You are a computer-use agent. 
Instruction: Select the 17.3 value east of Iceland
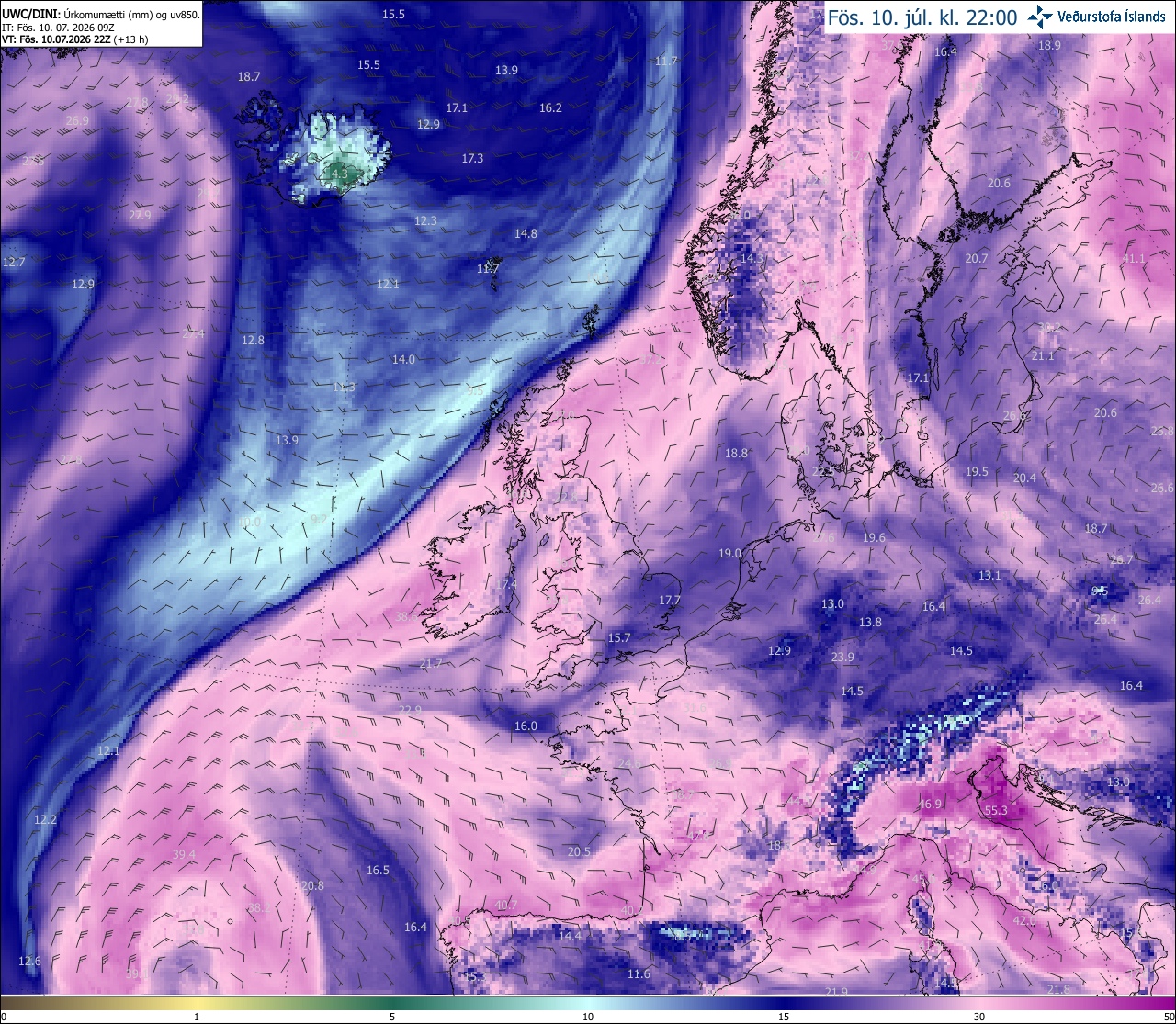click(472, 158)
